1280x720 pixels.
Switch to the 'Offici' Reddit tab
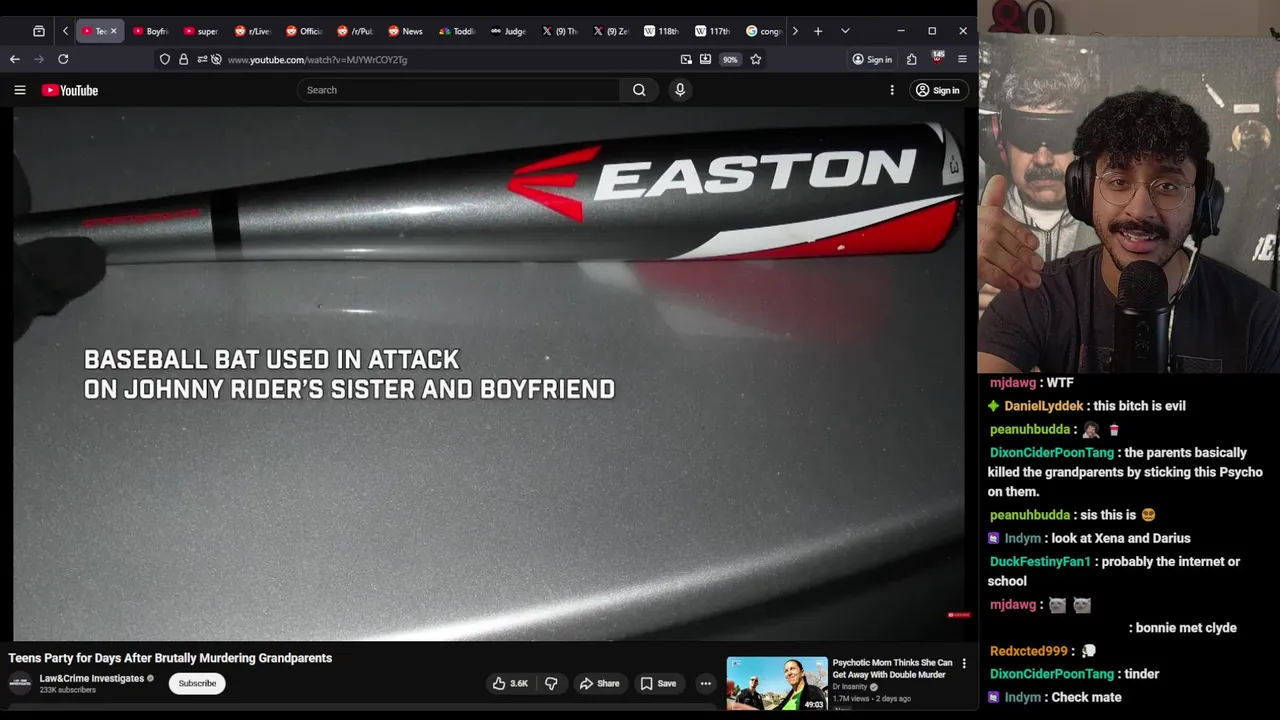pos(304,31)
